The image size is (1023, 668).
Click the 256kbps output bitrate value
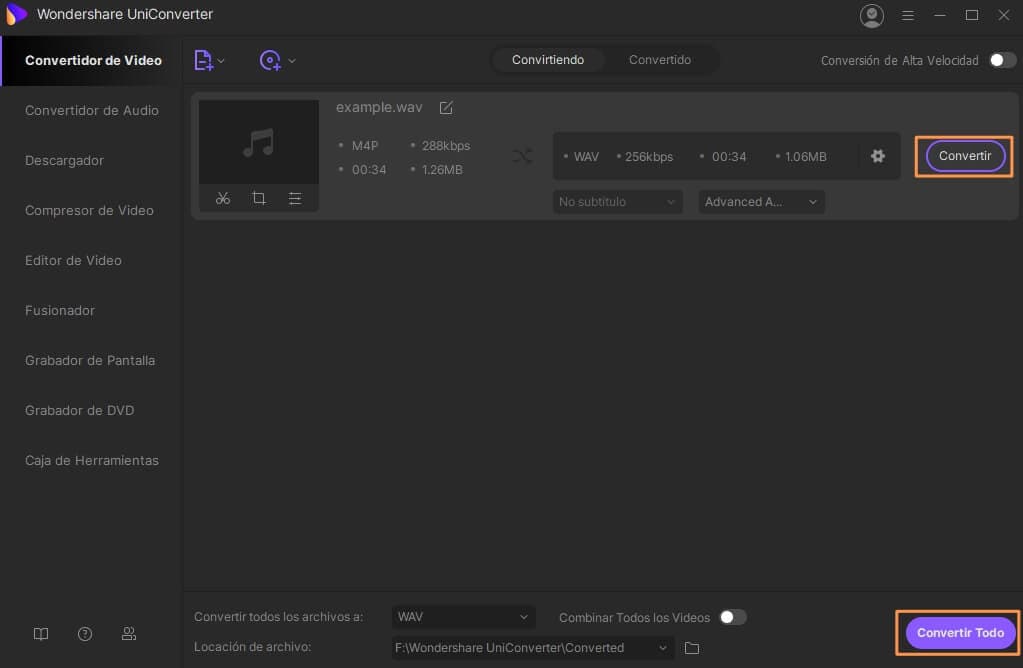point(649,157)
